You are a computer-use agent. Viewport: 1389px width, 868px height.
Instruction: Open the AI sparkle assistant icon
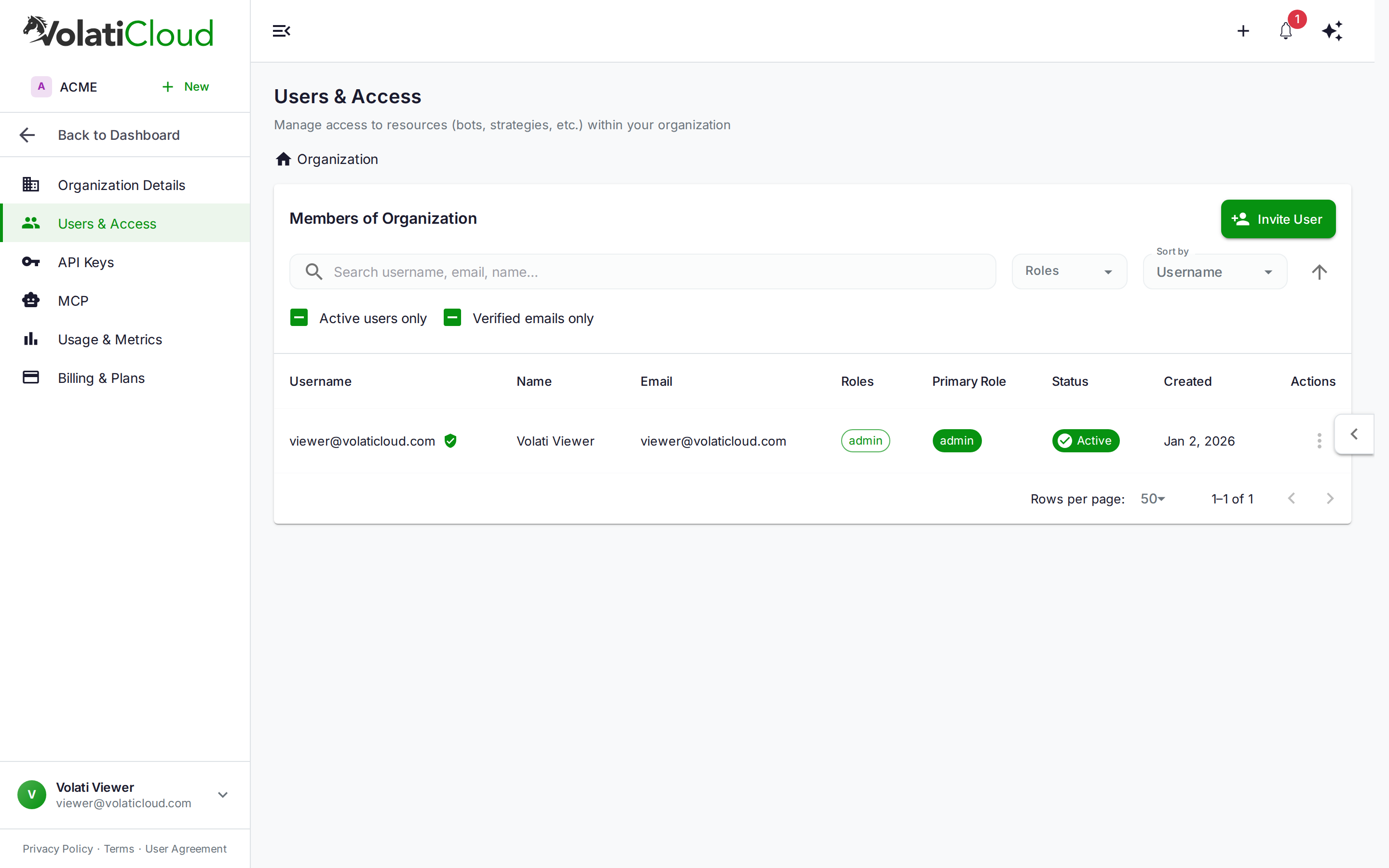tap(1332, 31)
